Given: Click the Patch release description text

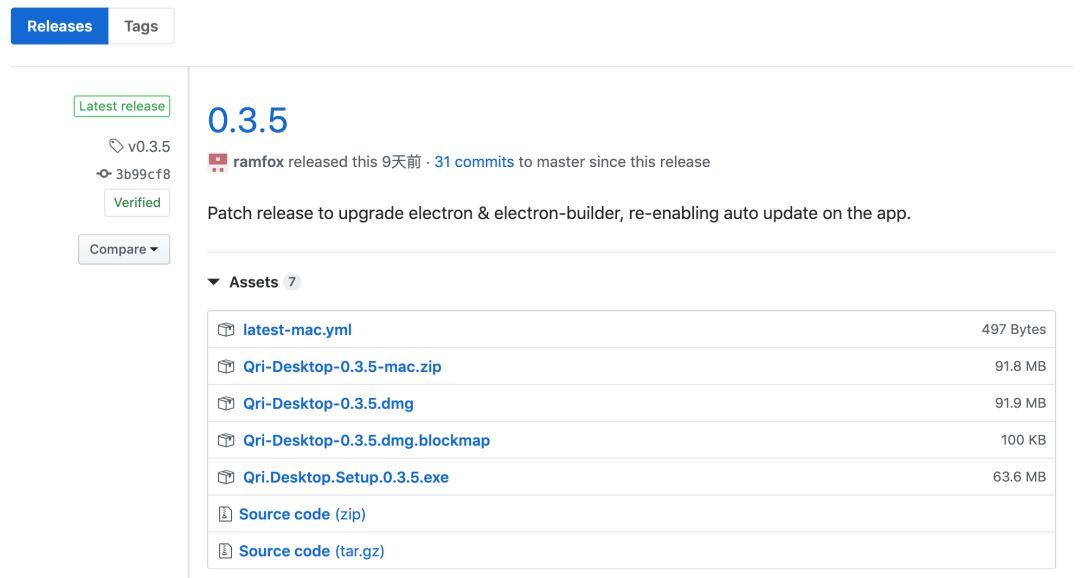Looking at the screenshot, I should pyautogui.click(x=559, y=213).
